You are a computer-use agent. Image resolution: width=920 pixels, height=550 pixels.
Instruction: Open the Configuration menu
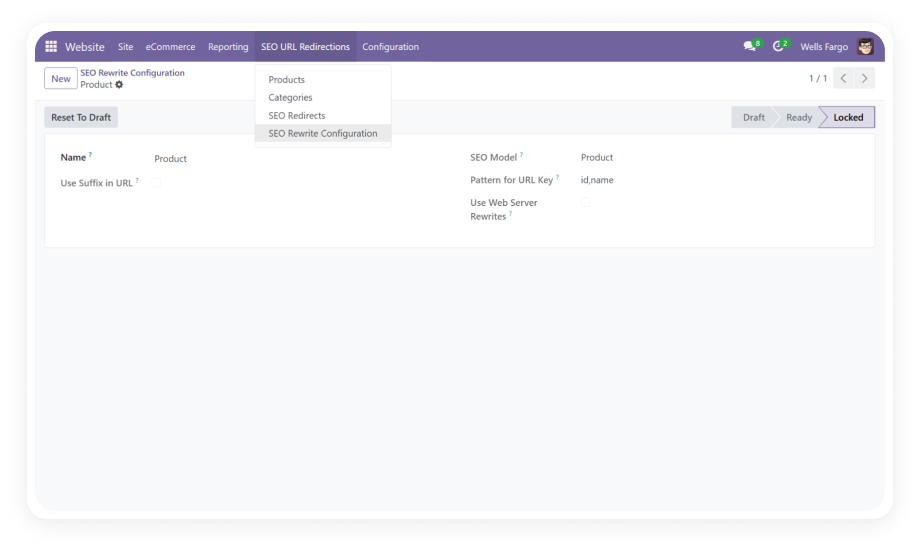[390, 46]
